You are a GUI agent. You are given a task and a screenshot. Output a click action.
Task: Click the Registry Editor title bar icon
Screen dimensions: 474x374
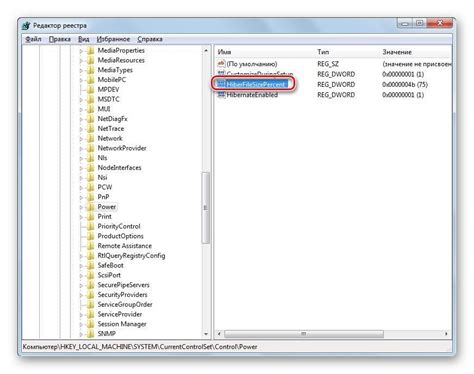26,26
